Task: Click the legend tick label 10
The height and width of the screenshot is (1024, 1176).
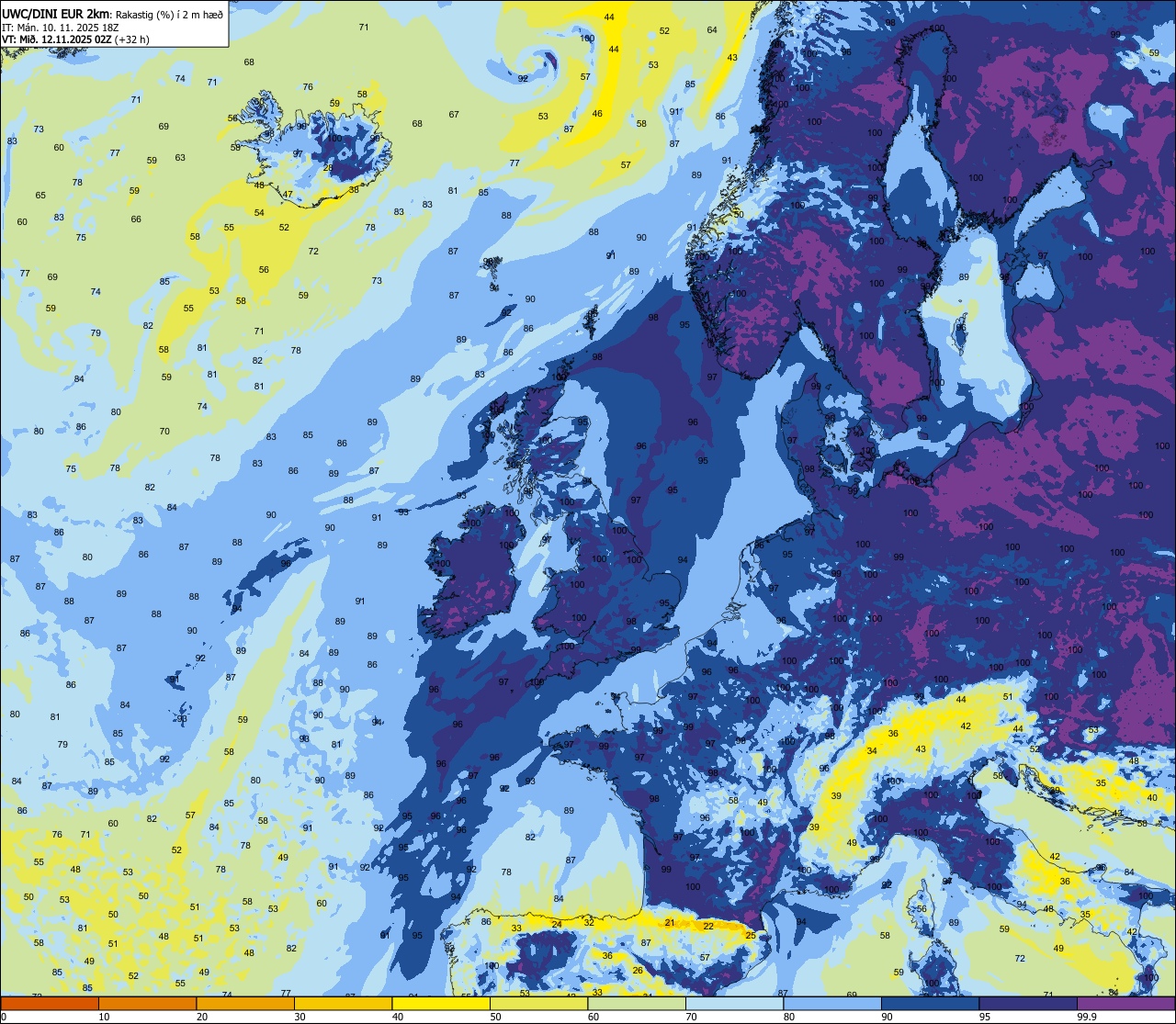Action: pyautogui.click(x=104, y=1017)
